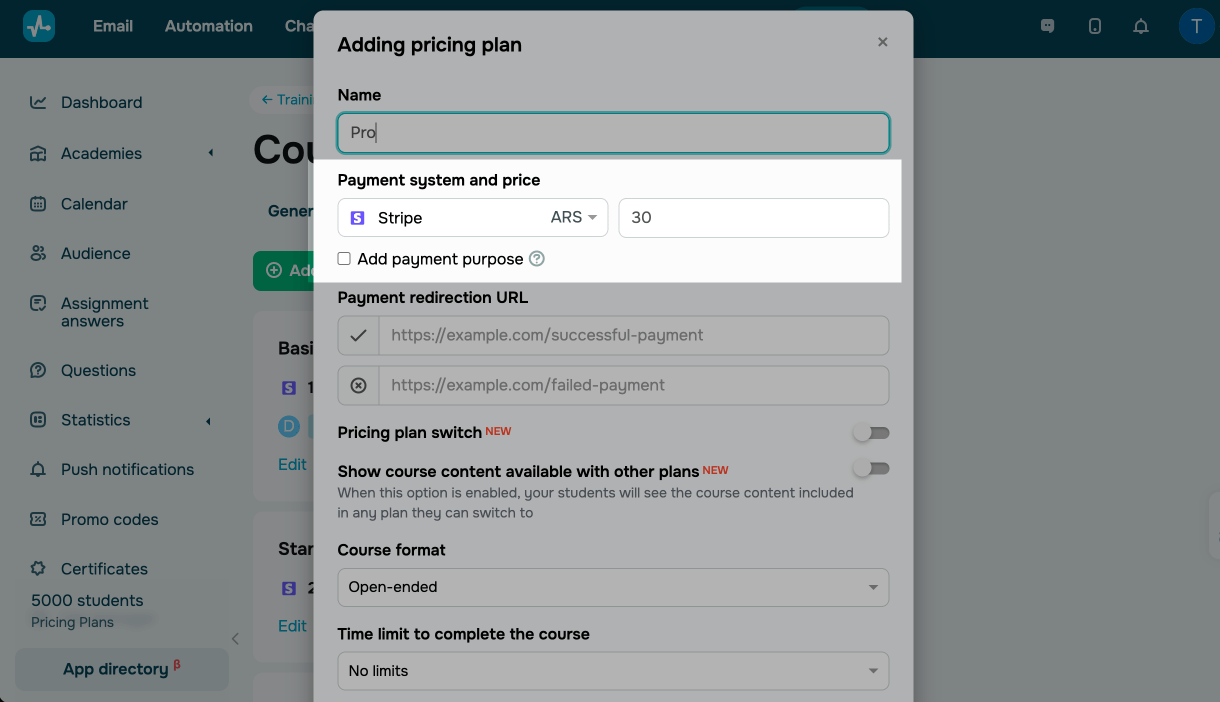Click the user avatar icon

coord(1196,27)
